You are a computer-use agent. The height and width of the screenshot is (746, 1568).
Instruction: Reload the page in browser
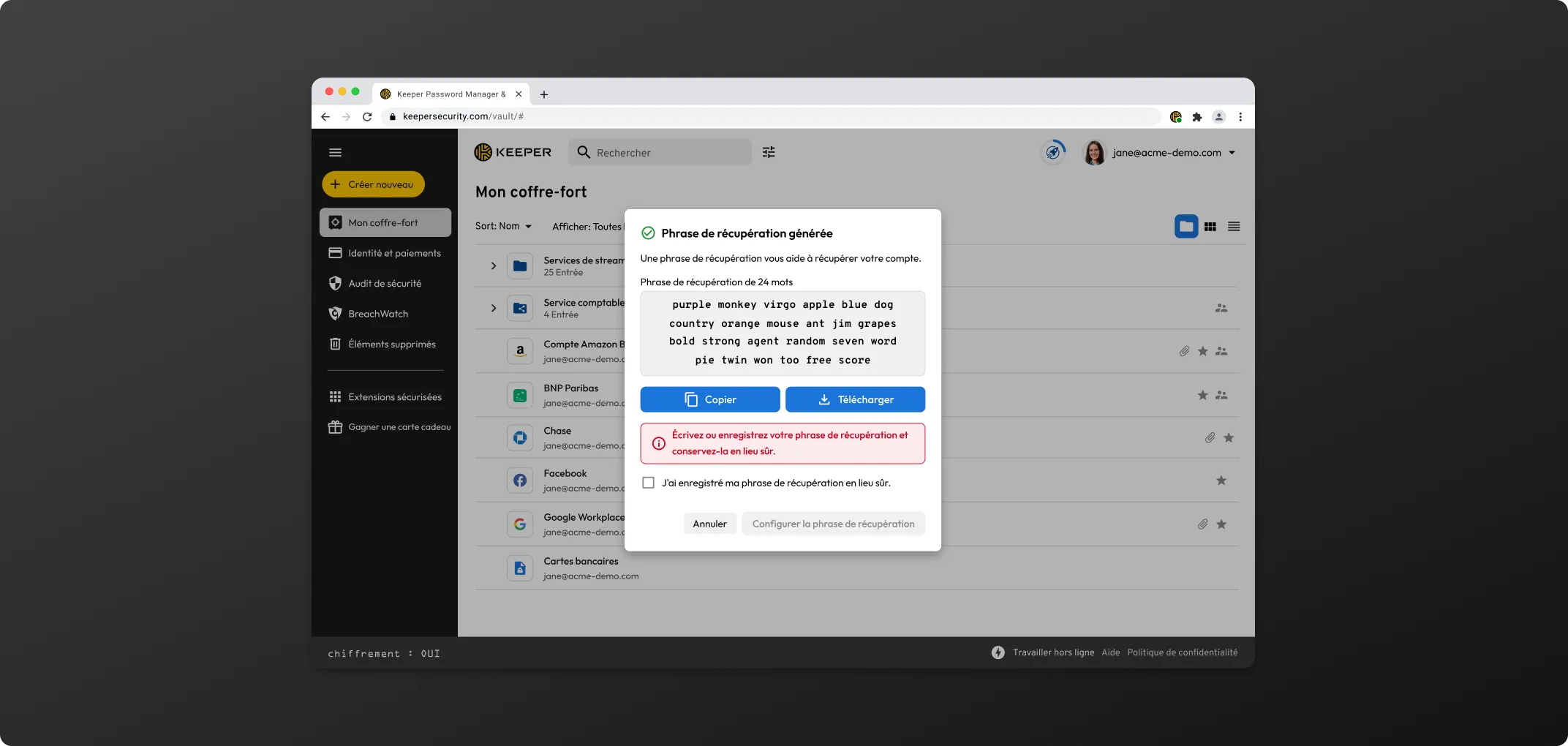point(367,116)
